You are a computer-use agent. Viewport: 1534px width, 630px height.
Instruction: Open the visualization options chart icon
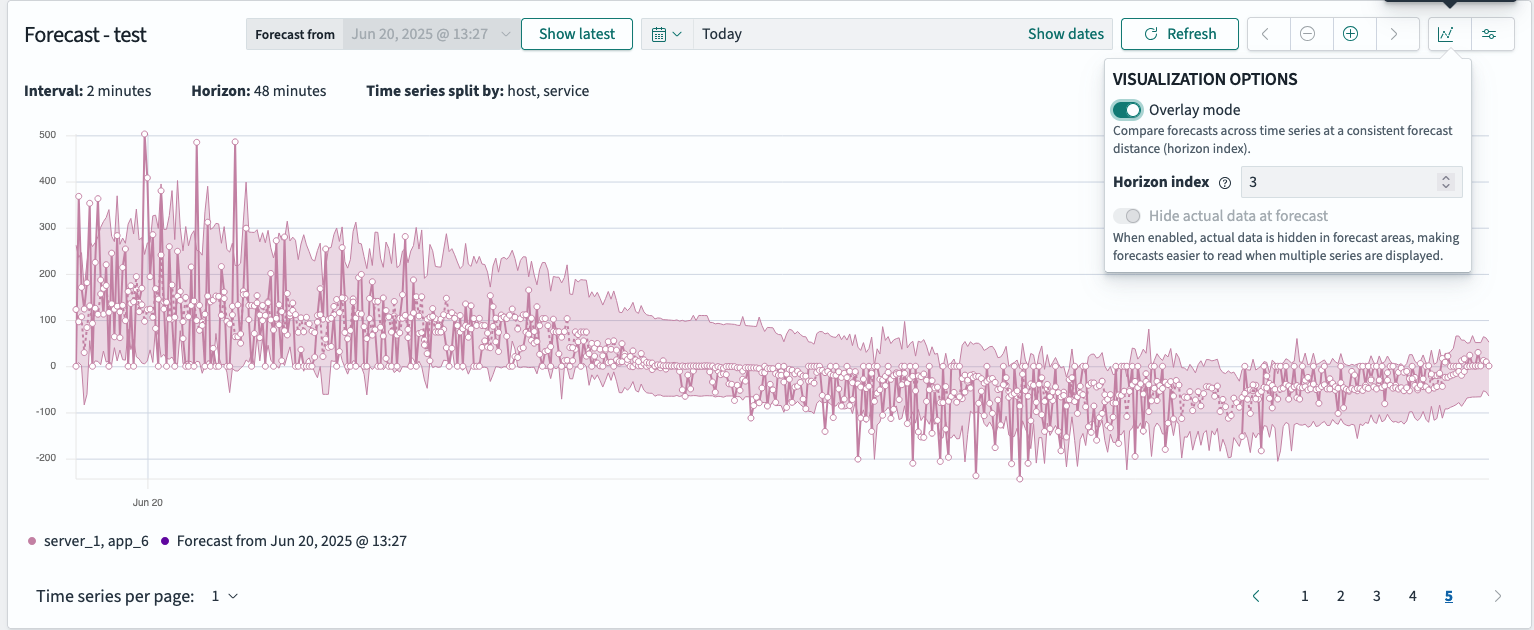click(1446, 34)
